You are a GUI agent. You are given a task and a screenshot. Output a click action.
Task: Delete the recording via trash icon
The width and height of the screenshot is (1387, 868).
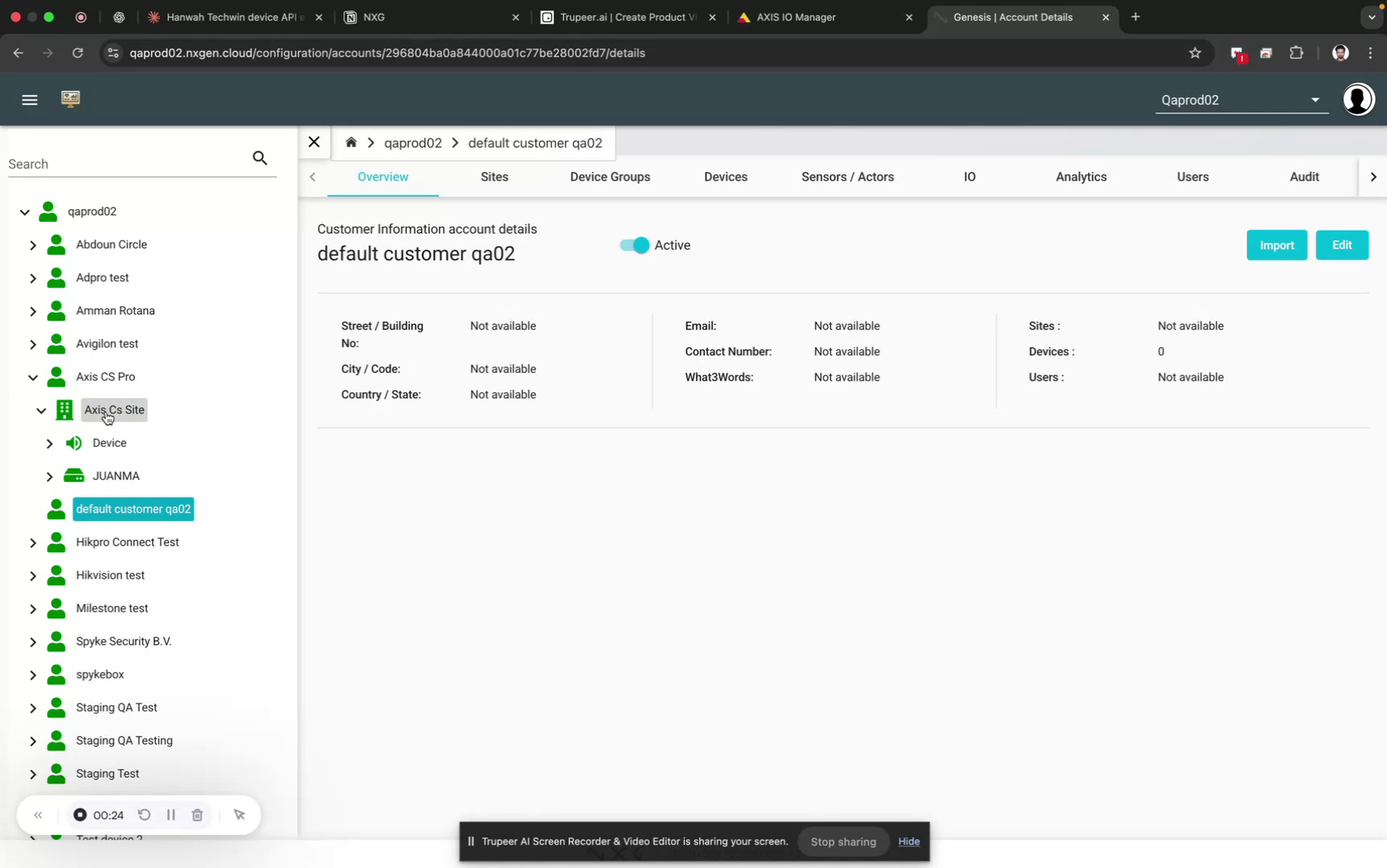point(197,814)
